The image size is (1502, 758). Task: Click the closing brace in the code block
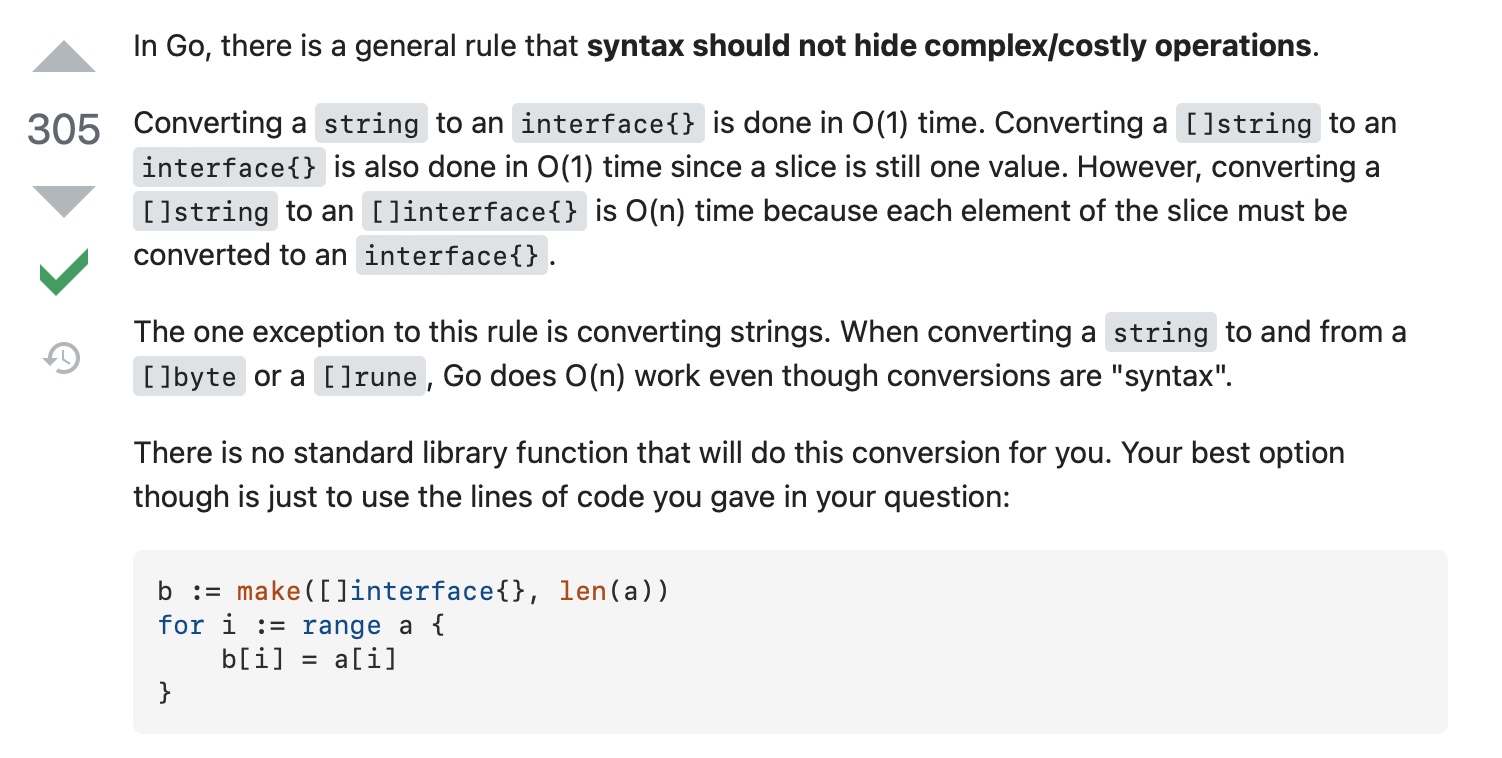(x=165, y=692)
